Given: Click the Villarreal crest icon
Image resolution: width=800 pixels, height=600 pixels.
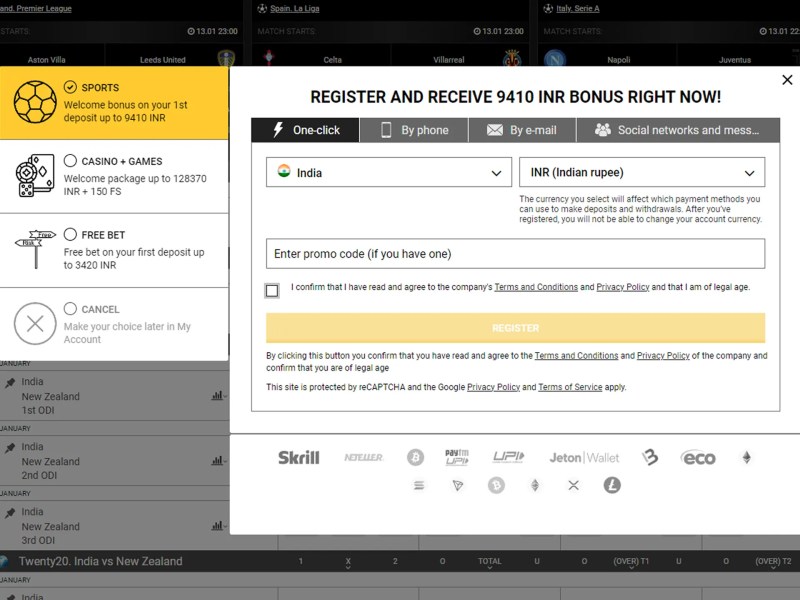Looking at the screenshot, I should (512, 58).
